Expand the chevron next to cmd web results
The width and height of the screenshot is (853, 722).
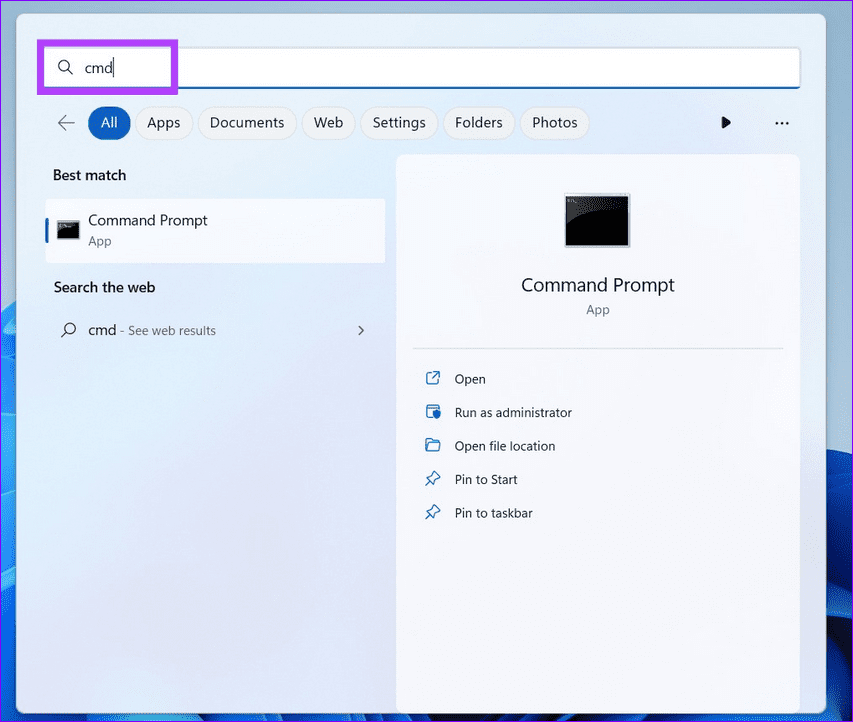point(361,330)
